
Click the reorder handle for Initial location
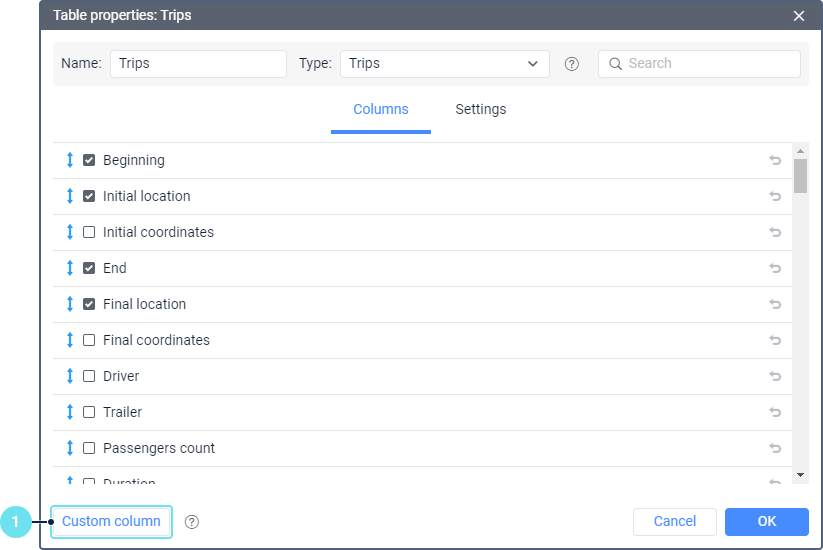[x=70, y=196]
